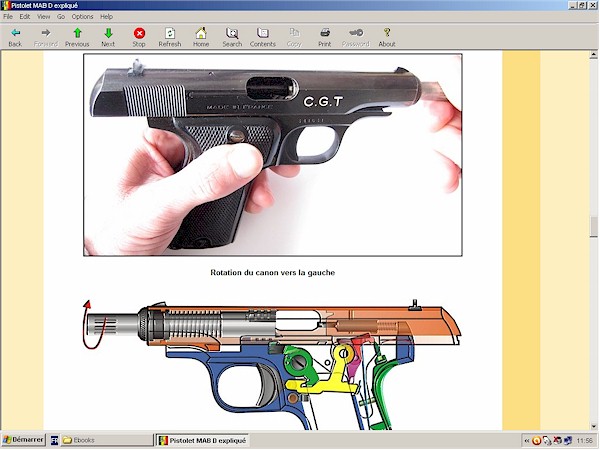The image size is (600, 450).
Task: Open the Help menu
Action: pyautogui.click(x=106, y=16)
